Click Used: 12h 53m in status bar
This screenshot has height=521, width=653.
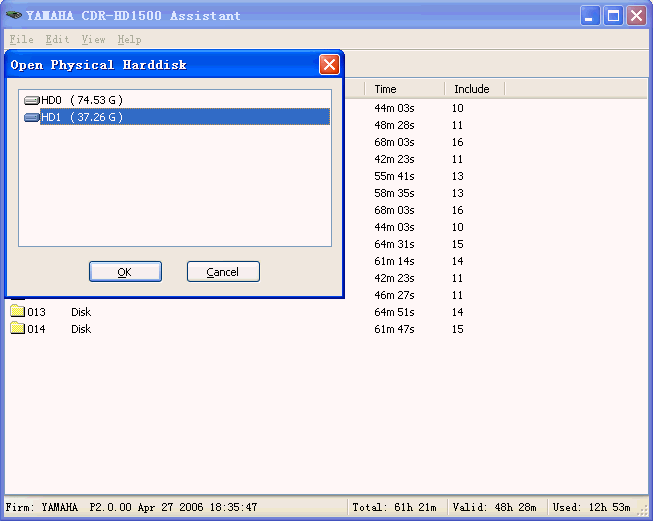click(x=591, y=507)
